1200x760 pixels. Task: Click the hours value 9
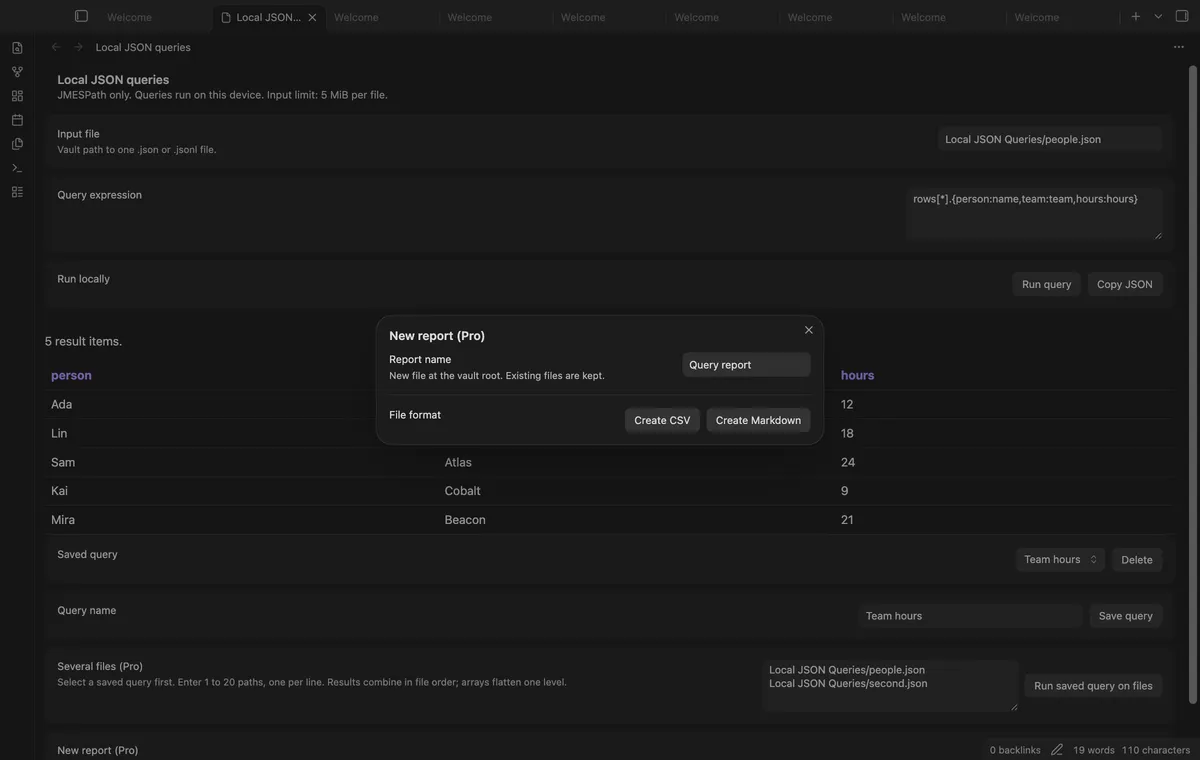click(845, 491)
